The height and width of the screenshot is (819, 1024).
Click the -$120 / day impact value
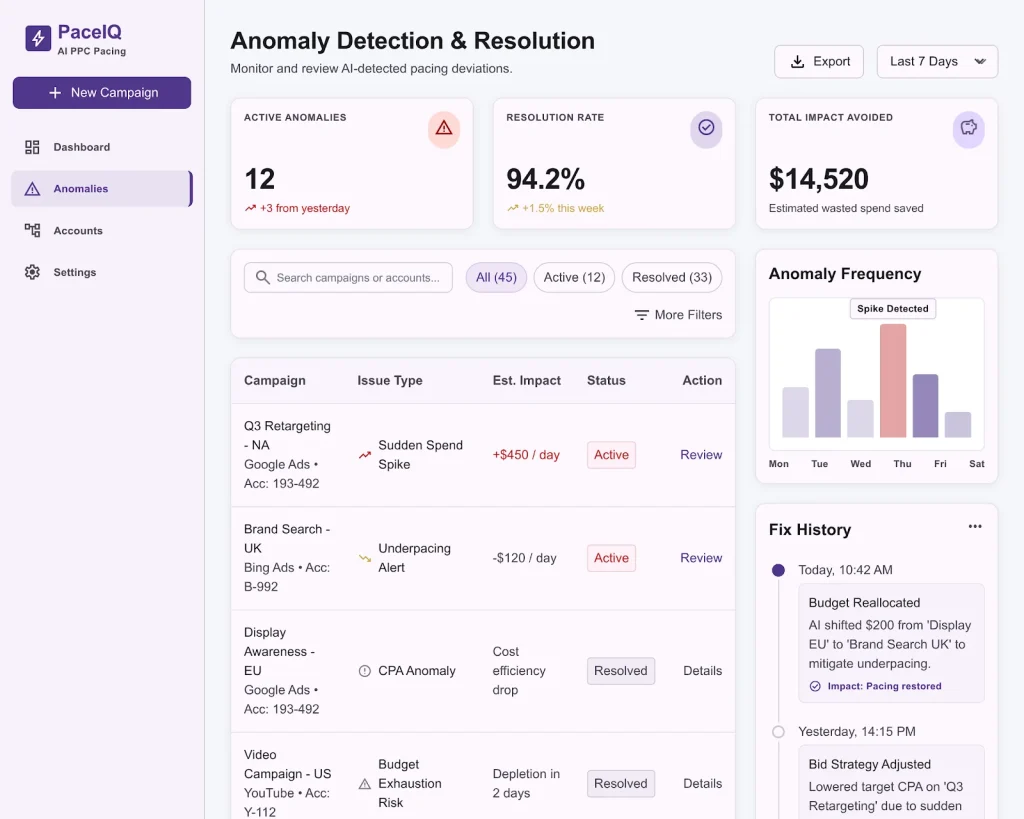[524, 558]
